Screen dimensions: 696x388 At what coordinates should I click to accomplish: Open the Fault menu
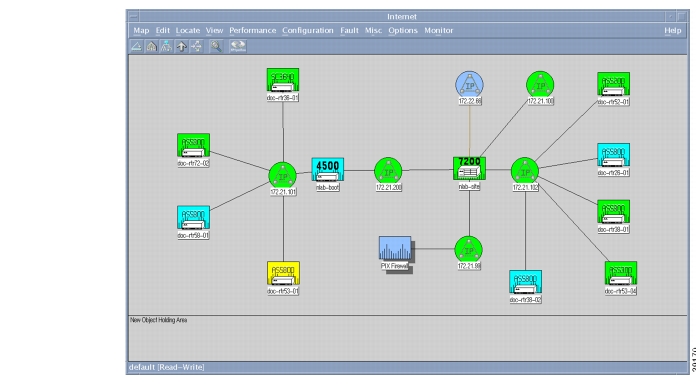tap(349, 31)
